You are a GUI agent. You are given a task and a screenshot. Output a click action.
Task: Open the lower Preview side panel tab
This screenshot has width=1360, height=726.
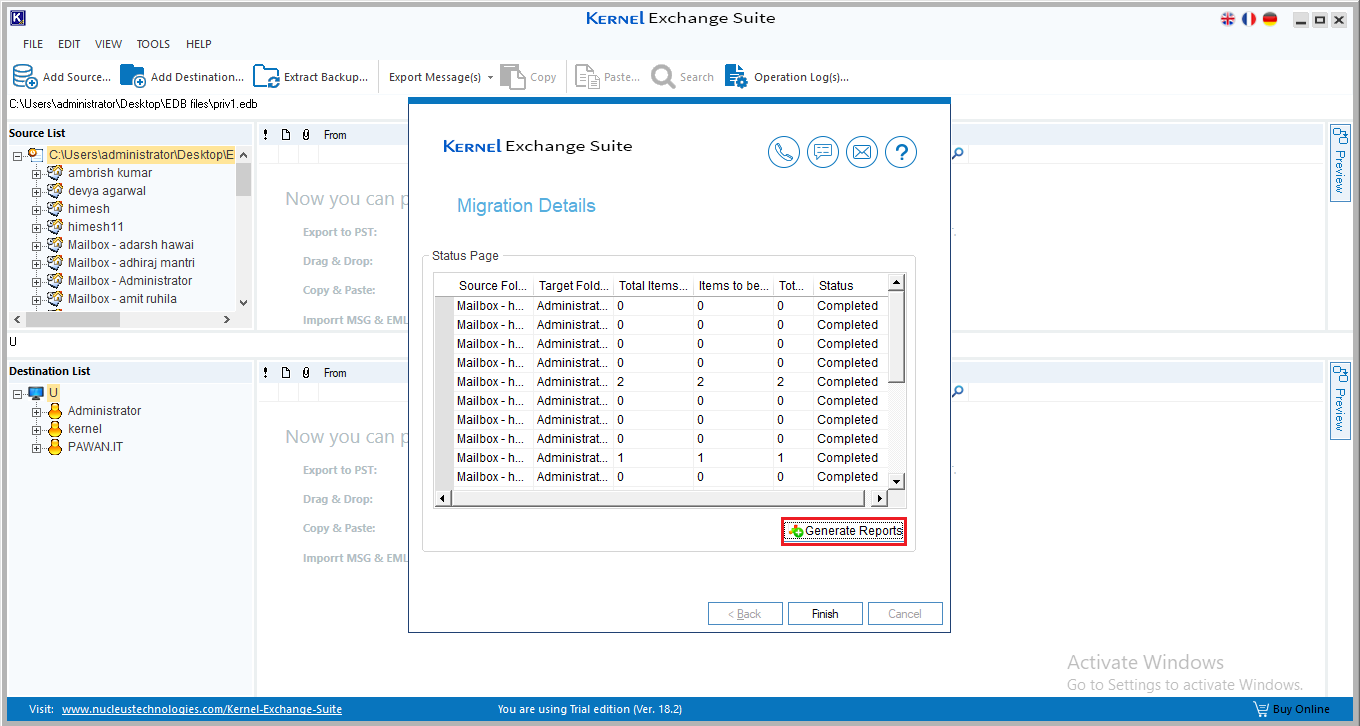1340,400
